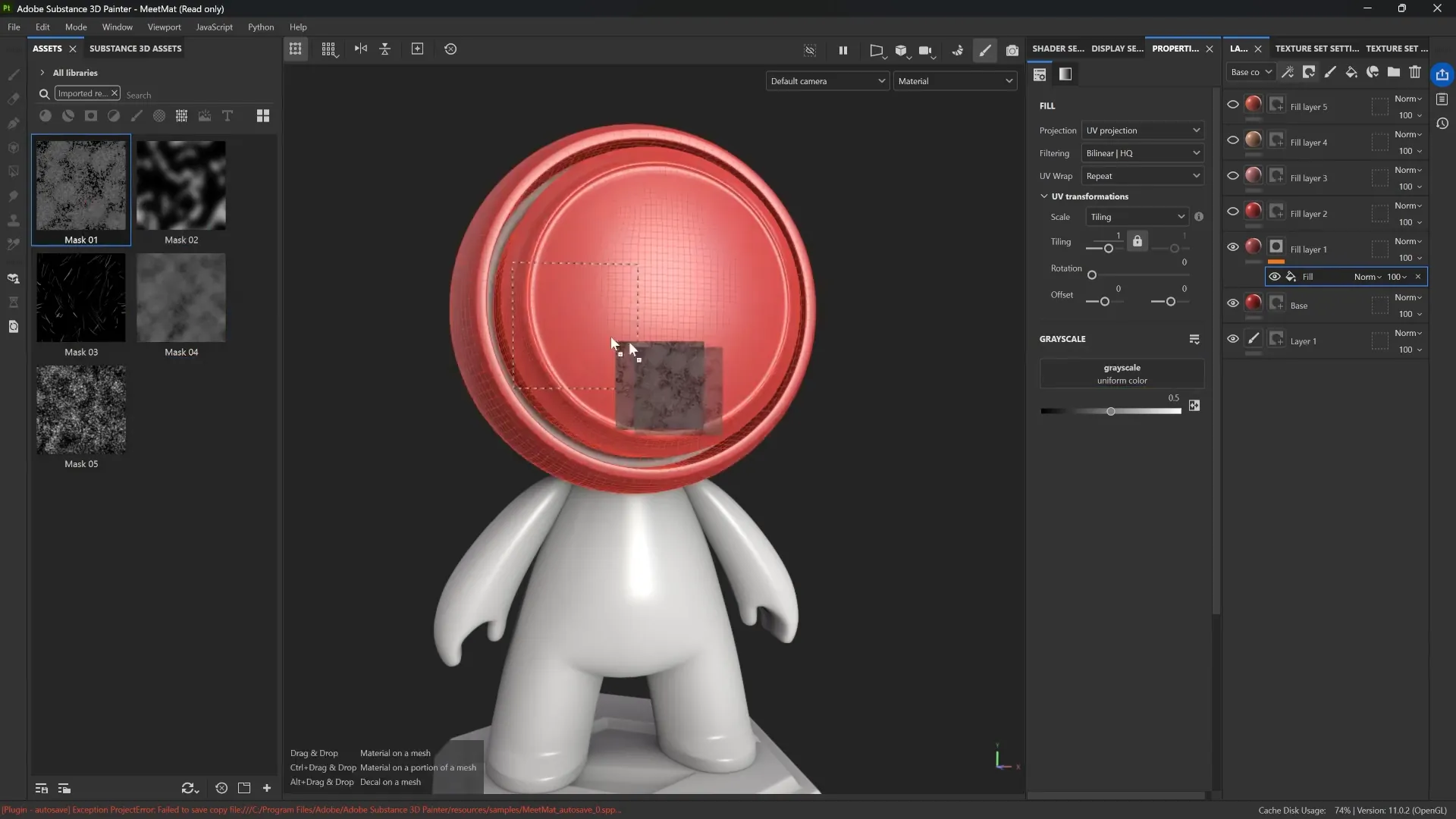Open new folder icon in assets footer
This screenshot has height=819, width=1456.
tap(244, 788)
